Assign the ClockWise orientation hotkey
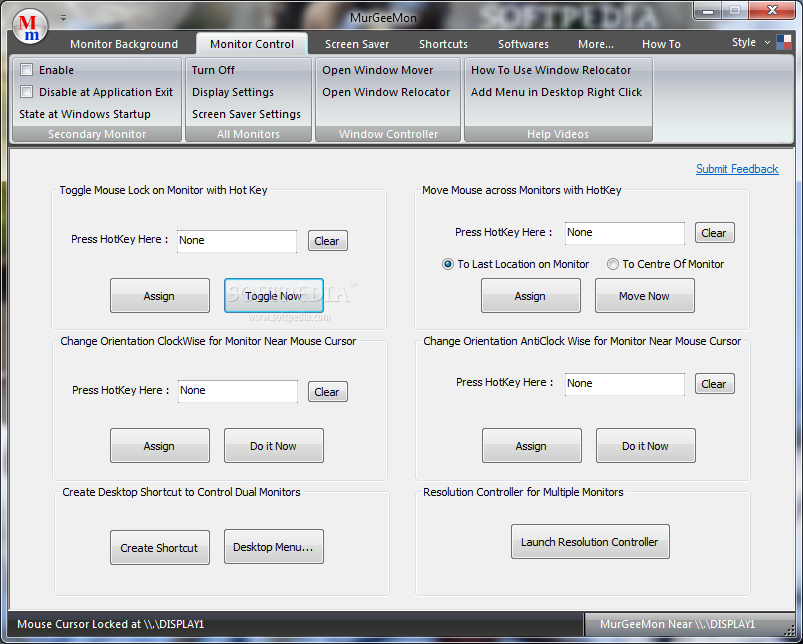 click(159, 446)
